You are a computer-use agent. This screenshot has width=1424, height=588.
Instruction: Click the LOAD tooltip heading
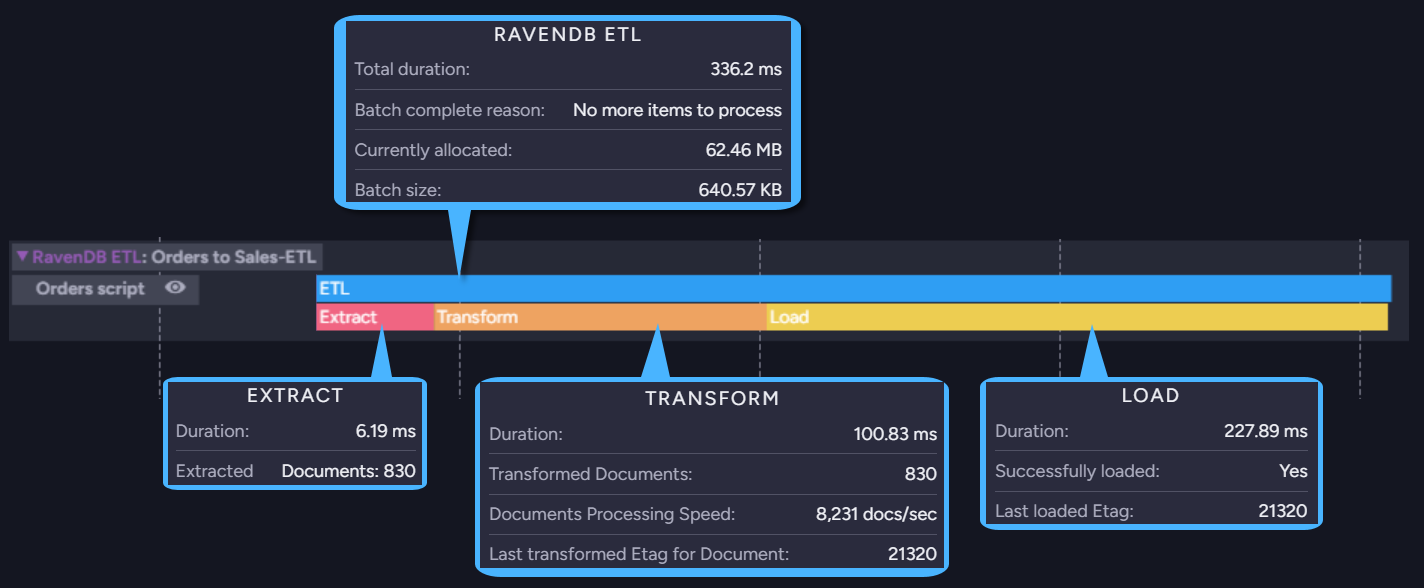click(x=1151, y=396)
